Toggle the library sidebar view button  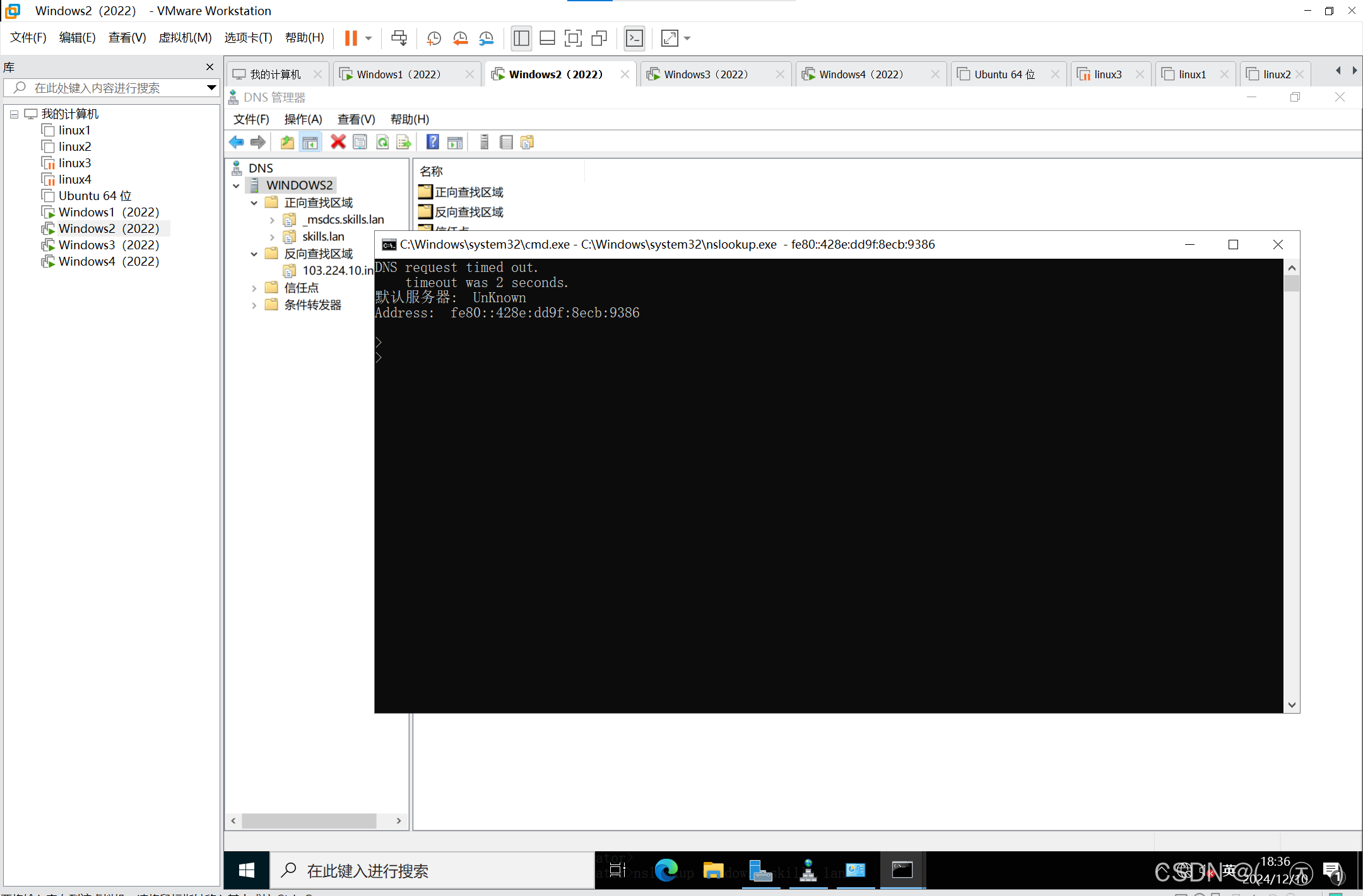tap(521, 38)
